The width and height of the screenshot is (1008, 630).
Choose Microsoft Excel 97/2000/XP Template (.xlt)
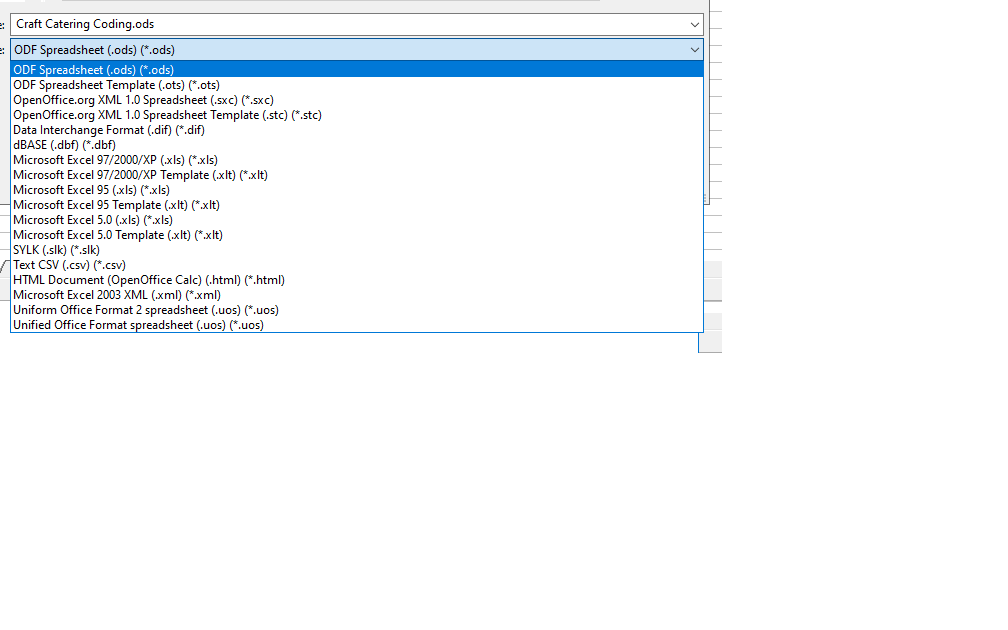coord(357,175)
